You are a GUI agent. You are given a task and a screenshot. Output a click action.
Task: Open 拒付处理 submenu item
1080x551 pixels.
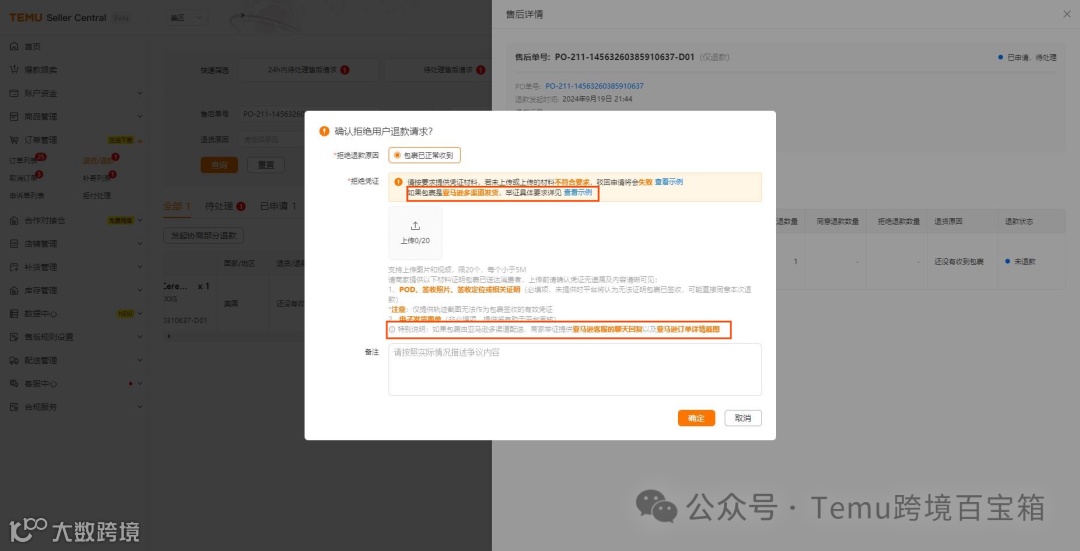pos(96,196)
